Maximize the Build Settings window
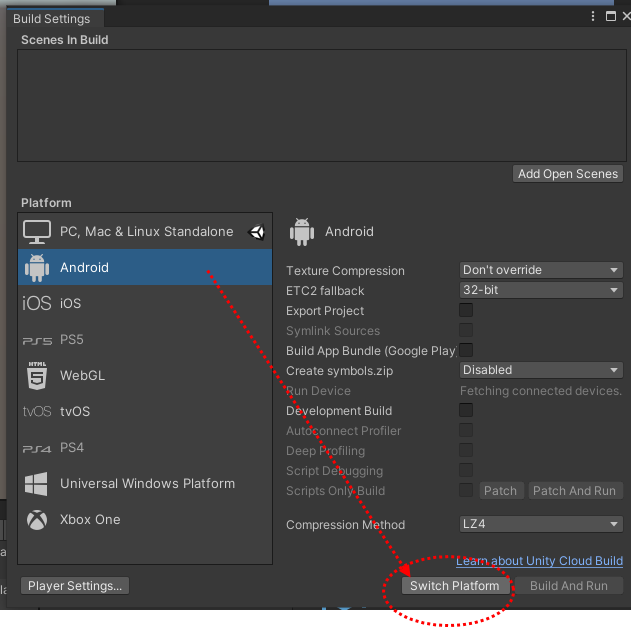 (x=610, y=16)
